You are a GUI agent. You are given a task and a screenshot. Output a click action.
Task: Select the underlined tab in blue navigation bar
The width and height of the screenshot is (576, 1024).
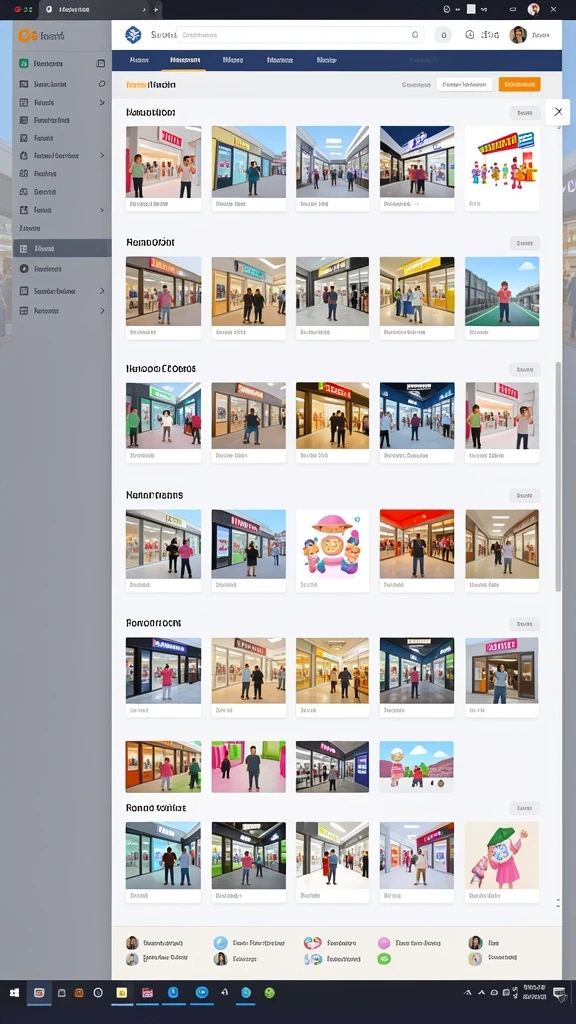click(185, 60)
